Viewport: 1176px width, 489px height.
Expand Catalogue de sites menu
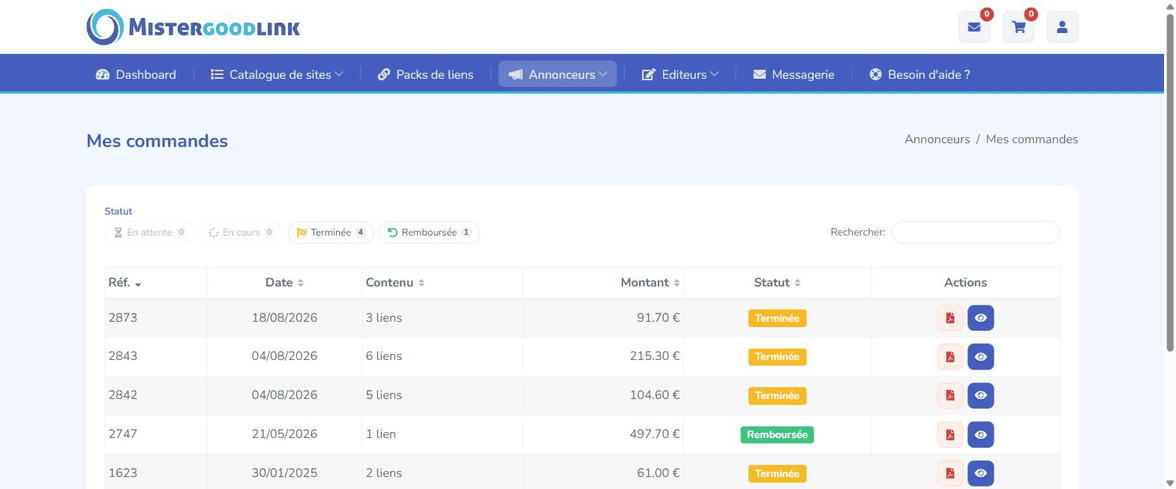(x=277, y=74)
